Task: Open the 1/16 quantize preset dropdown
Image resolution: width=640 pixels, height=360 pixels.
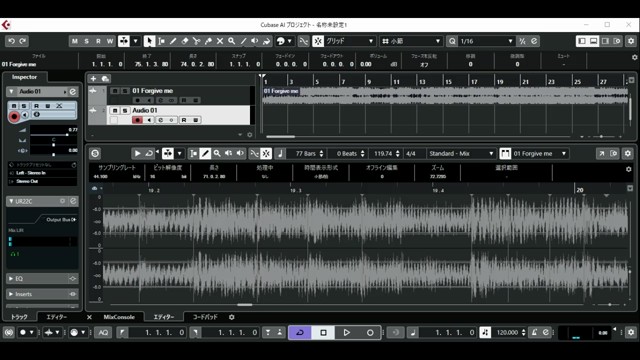Action: (x=486, y=41)
